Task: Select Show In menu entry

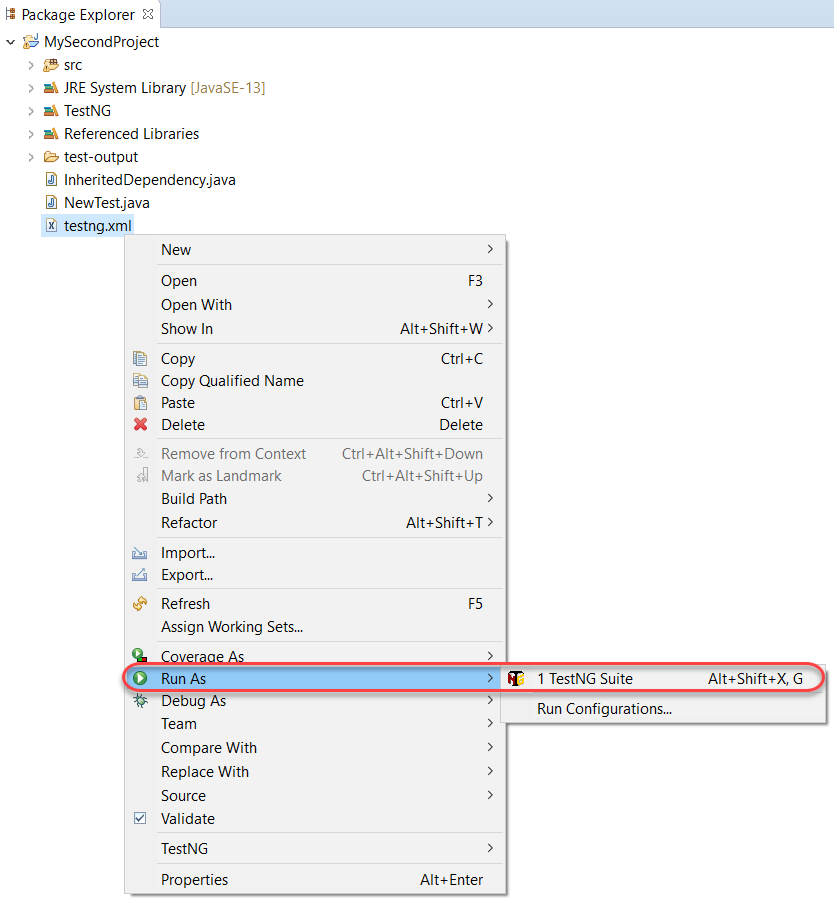Action: pos(314,329)
